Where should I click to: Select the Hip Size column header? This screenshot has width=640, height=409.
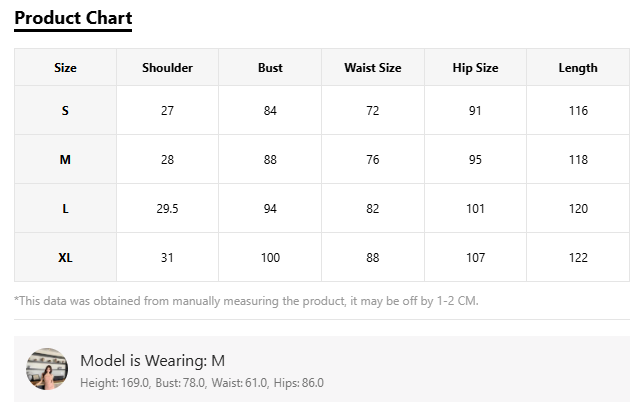tap(476, 67)
